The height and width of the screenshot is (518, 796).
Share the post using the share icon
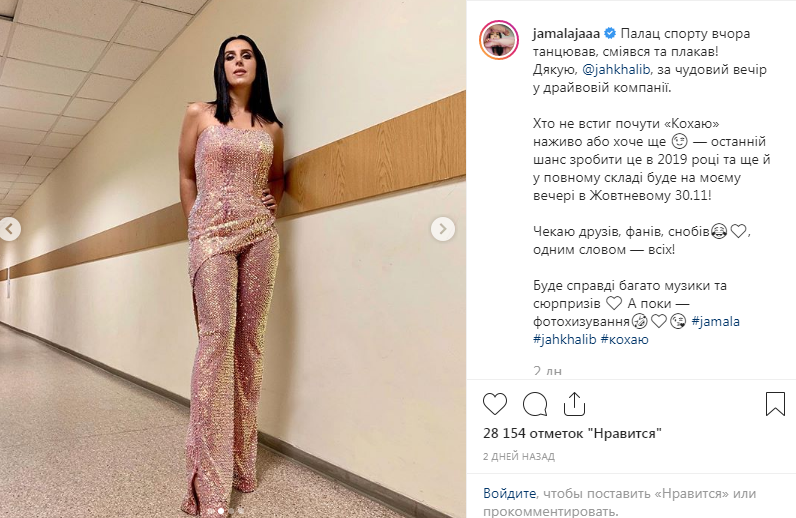574,404
